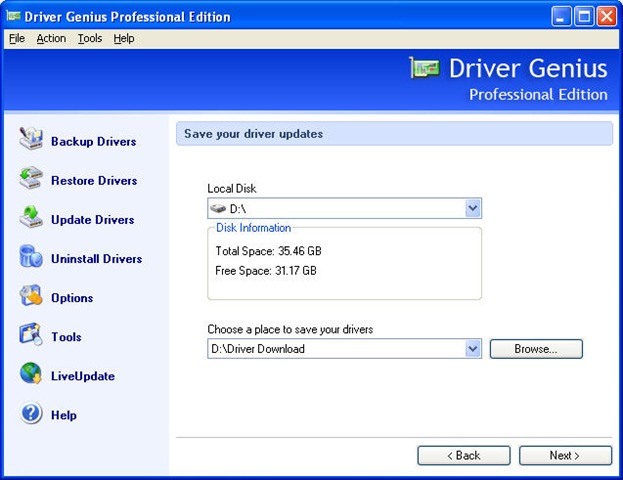Viewport: 623px width, 480px height.
Task: Click the Total Space: 35.46 GB text
Action: pos(269,251)
